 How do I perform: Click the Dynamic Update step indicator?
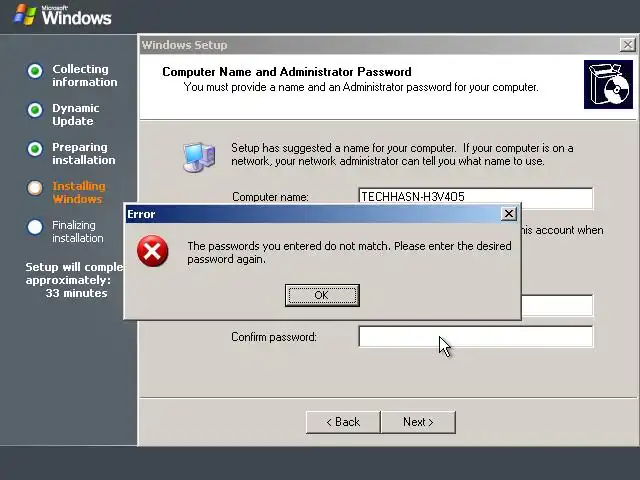click(35, 110)
